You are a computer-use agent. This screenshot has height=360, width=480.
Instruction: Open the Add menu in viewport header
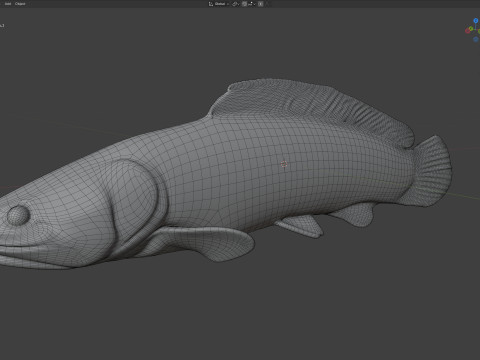(x=8, y=4)
